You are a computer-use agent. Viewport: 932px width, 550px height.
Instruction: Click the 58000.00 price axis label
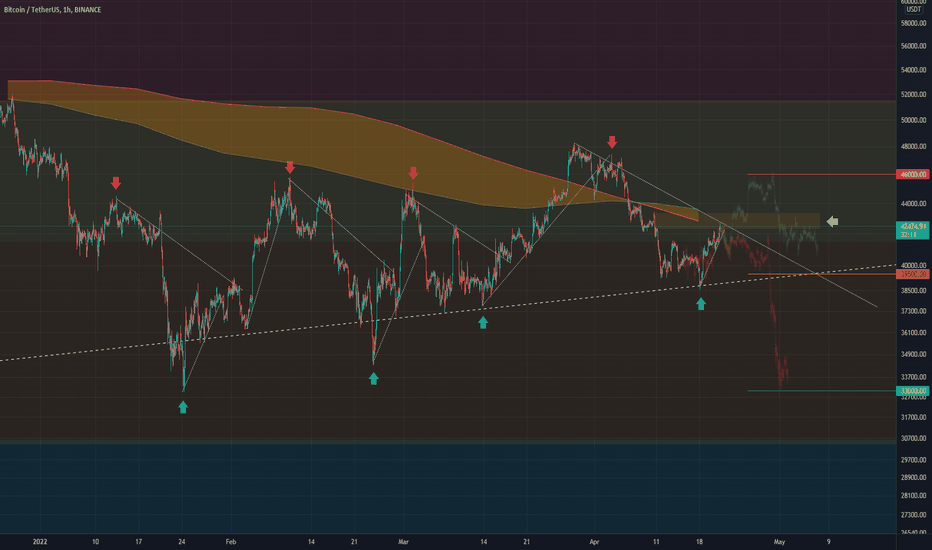pyautogui.click(x=914, y=23)
